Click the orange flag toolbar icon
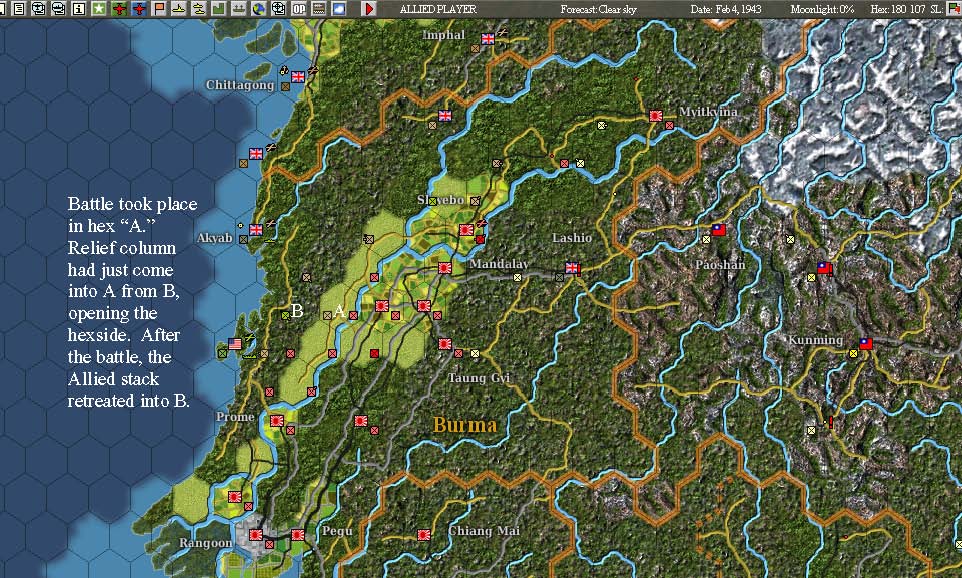Screen dimensions: 962x578 tap(160, 9)
